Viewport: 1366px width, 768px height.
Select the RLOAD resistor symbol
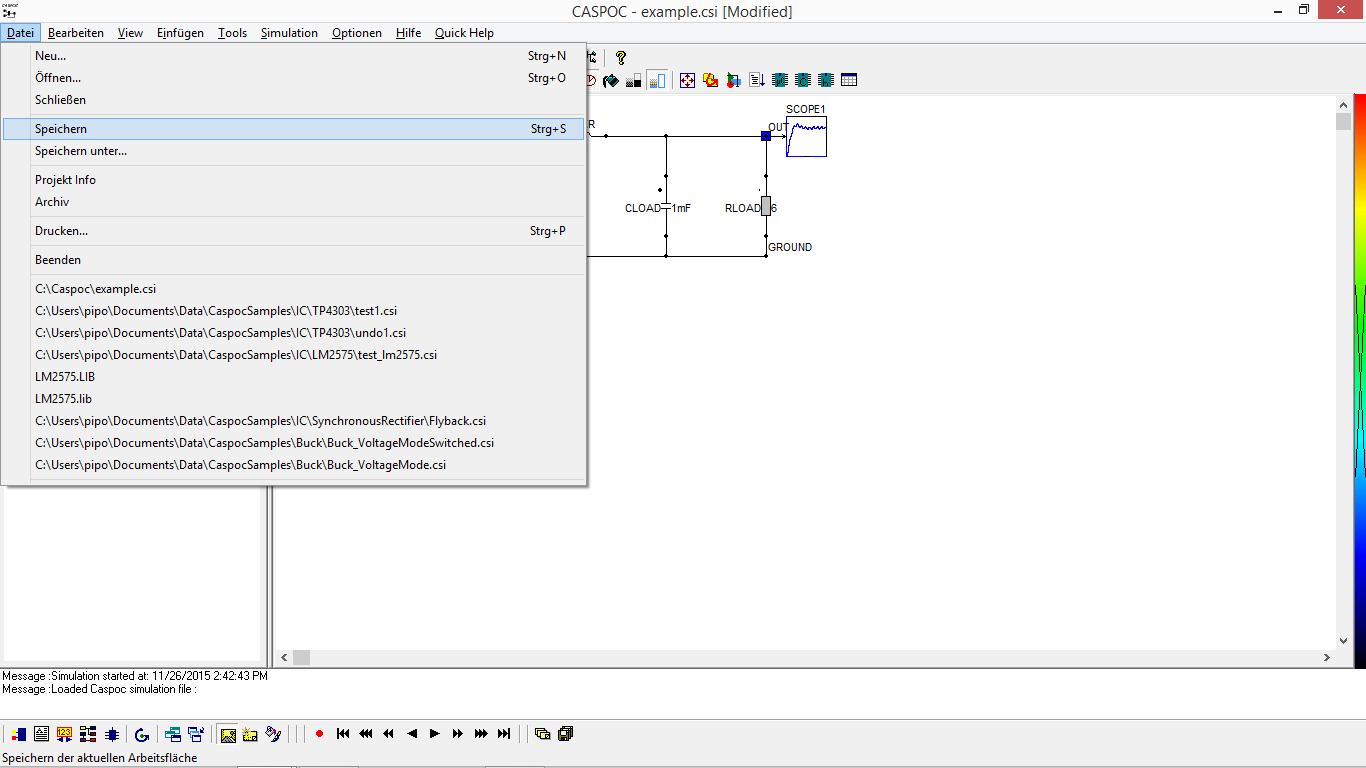766,206
